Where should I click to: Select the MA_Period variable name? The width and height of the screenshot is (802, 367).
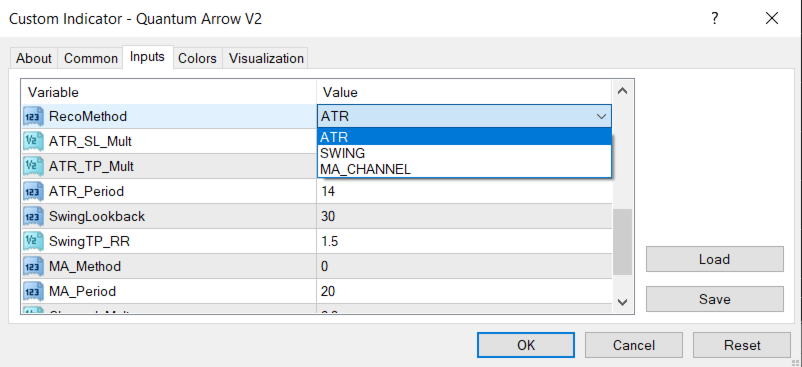[82, 291]
